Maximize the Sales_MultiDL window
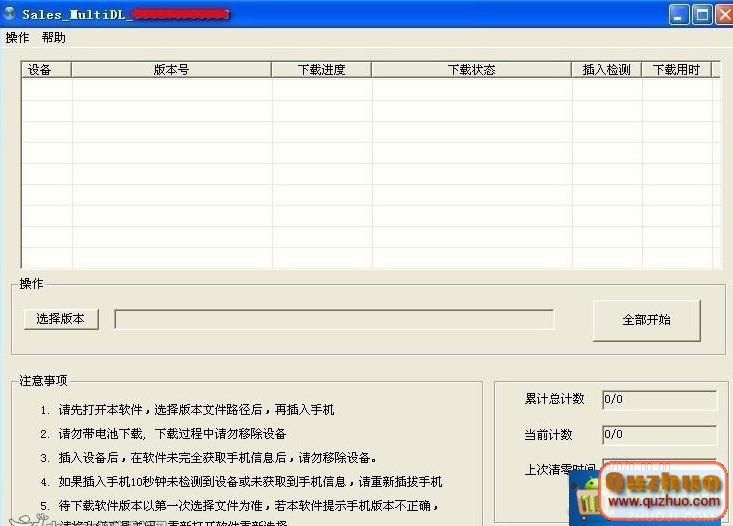The width and height of the screenshot is (733, 526). point(702,14)
